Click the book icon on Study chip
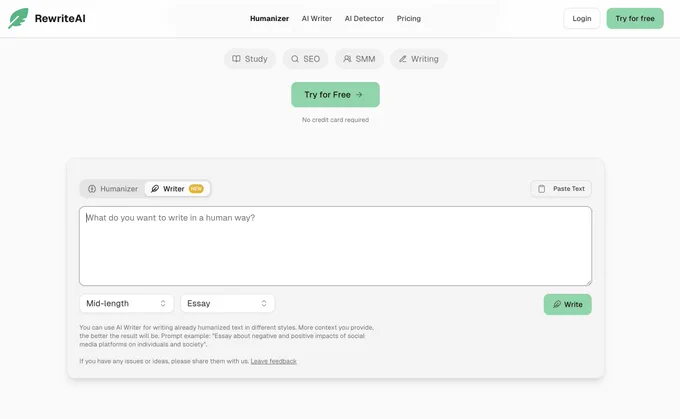 pos(236,59)
